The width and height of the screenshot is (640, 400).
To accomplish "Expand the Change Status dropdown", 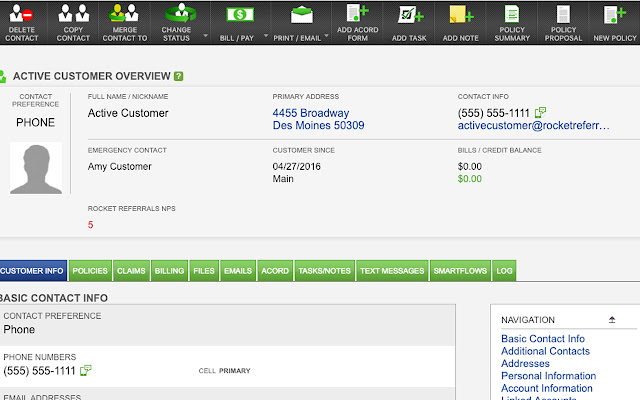I will click(x=206, y=33).
